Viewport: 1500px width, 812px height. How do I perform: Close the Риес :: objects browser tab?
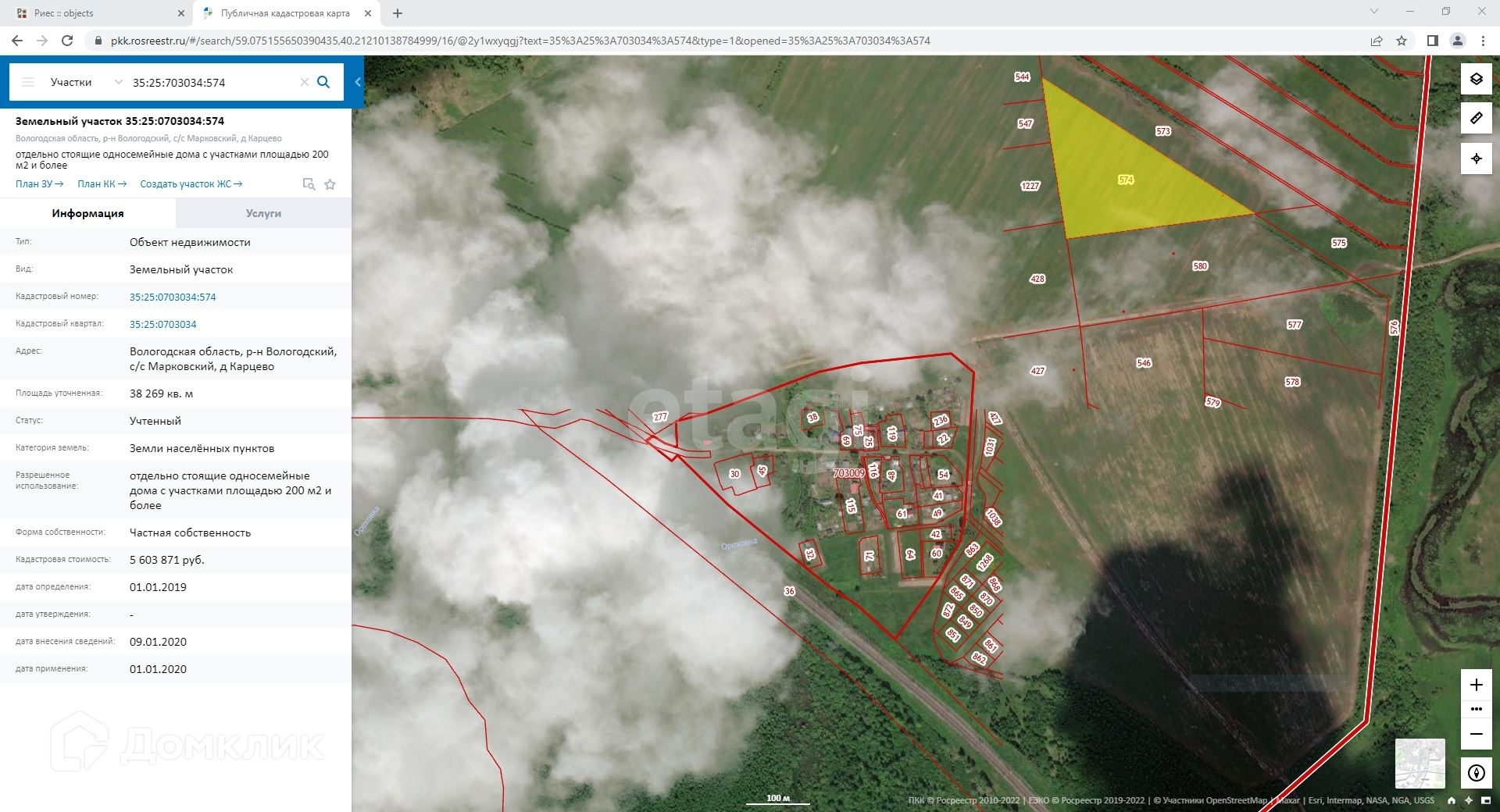coord(181,13)
